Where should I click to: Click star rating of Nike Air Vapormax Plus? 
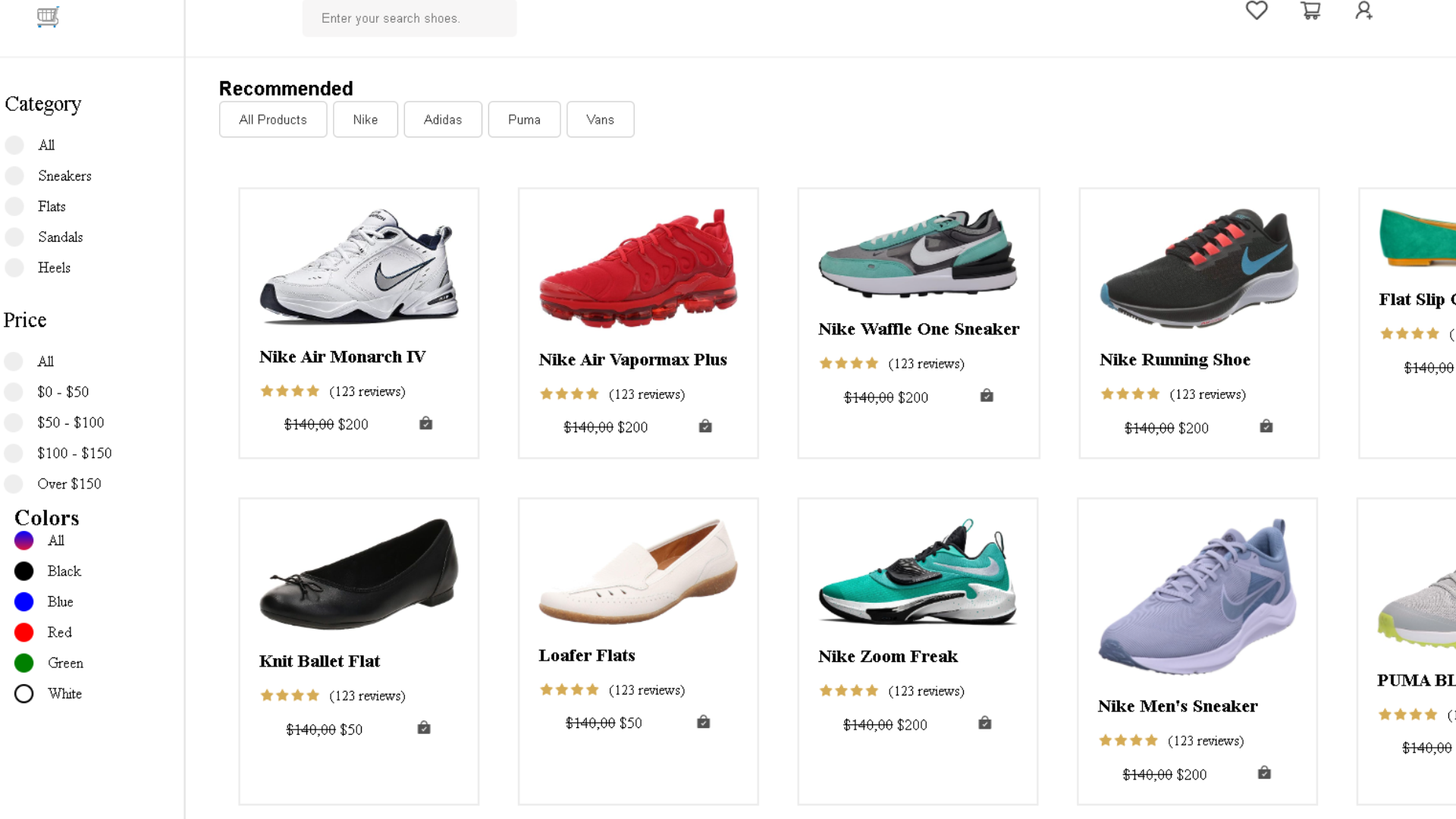570,394
